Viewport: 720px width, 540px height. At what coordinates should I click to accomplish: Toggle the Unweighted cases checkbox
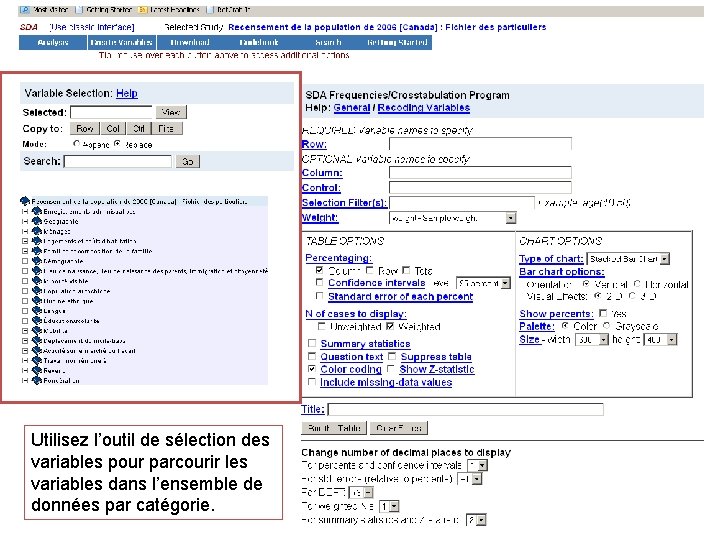pos(321,326)
